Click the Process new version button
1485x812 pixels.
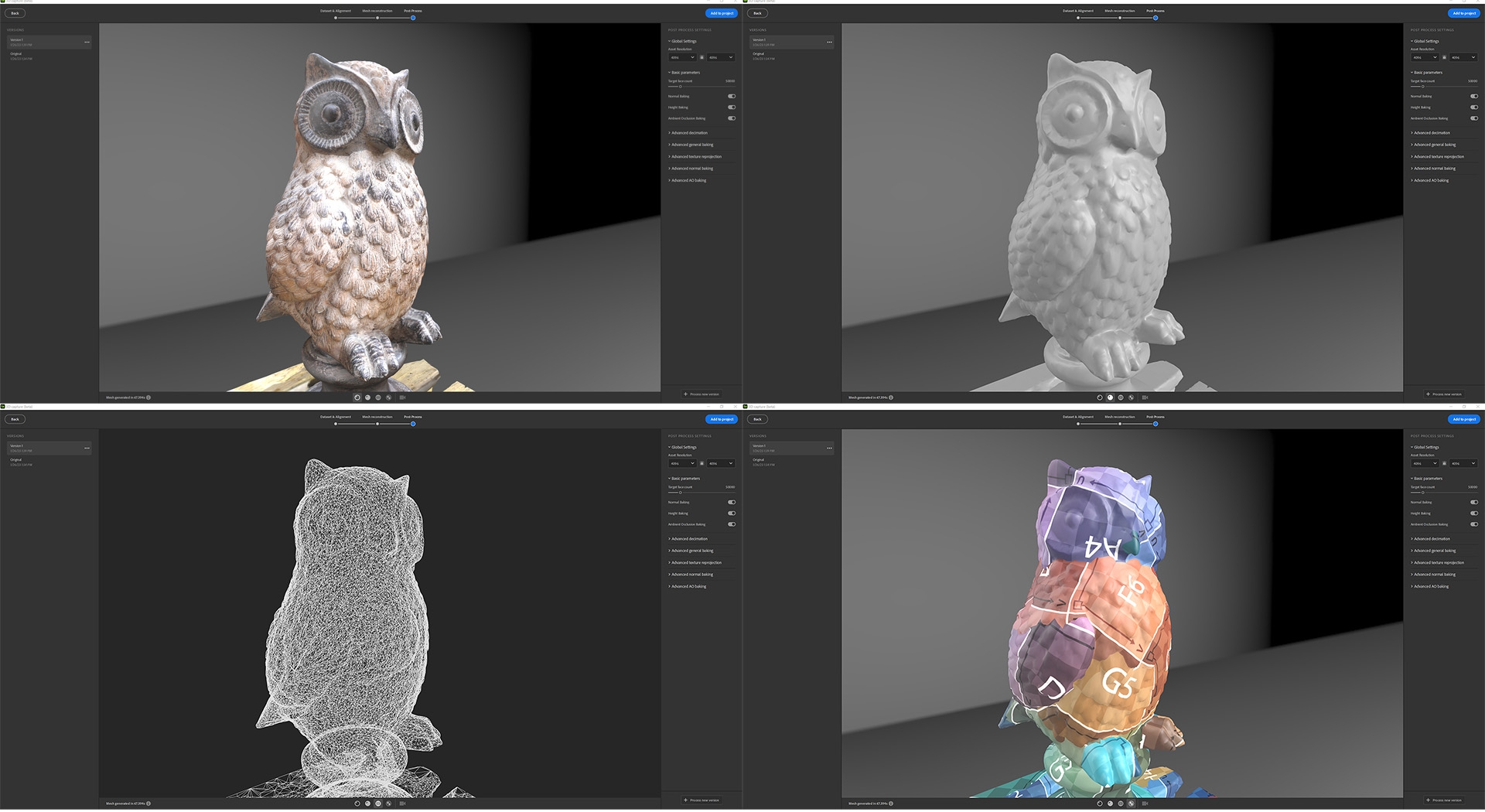(x=702, y=394)
